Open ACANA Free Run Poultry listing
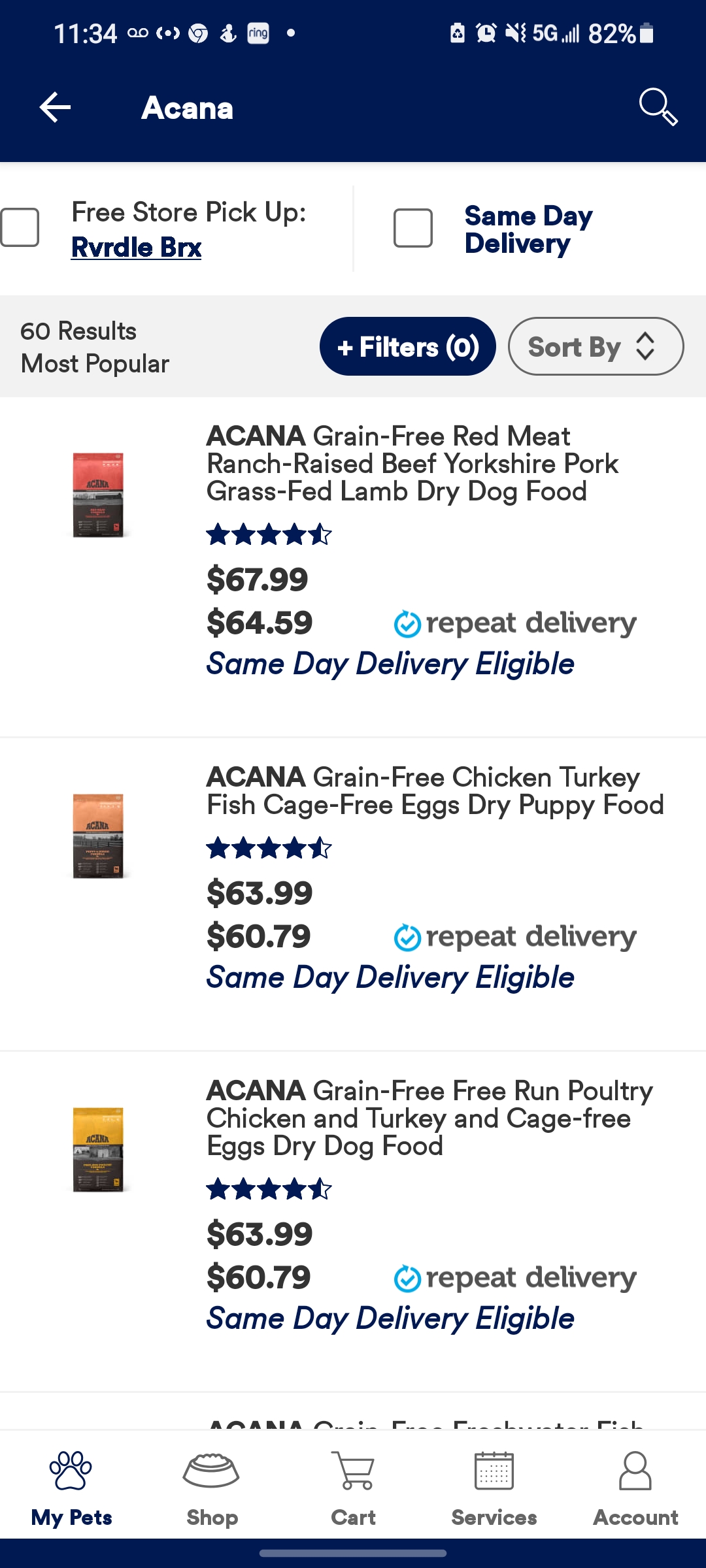 tap(429, 1118)
